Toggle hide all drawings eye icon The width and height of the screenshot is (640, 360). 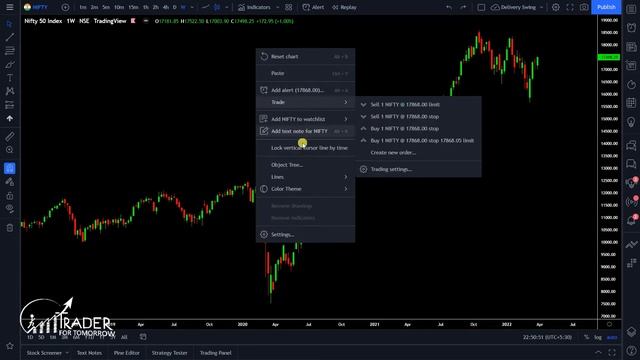(9, 209)
